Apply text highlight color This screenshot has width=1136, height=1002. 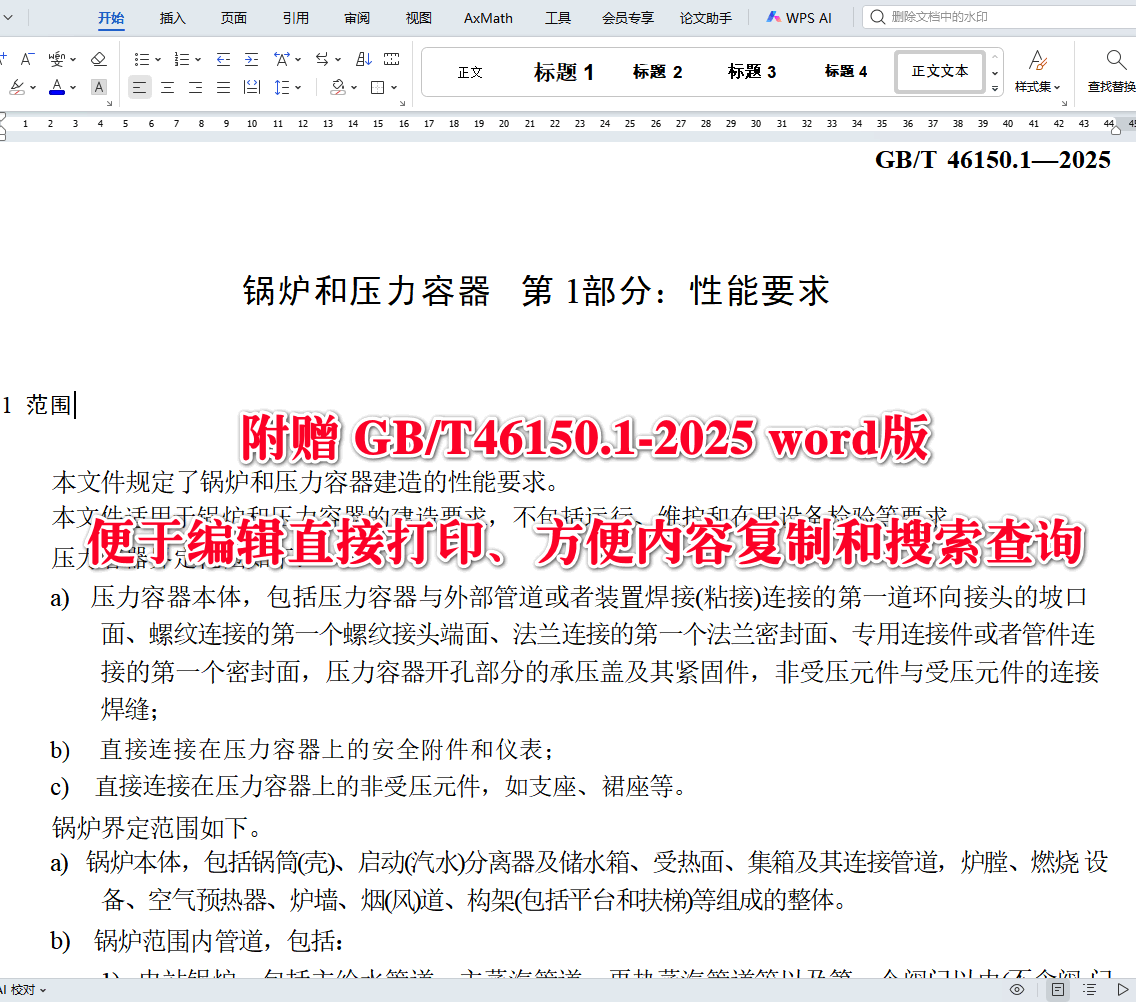pos(17,88)
